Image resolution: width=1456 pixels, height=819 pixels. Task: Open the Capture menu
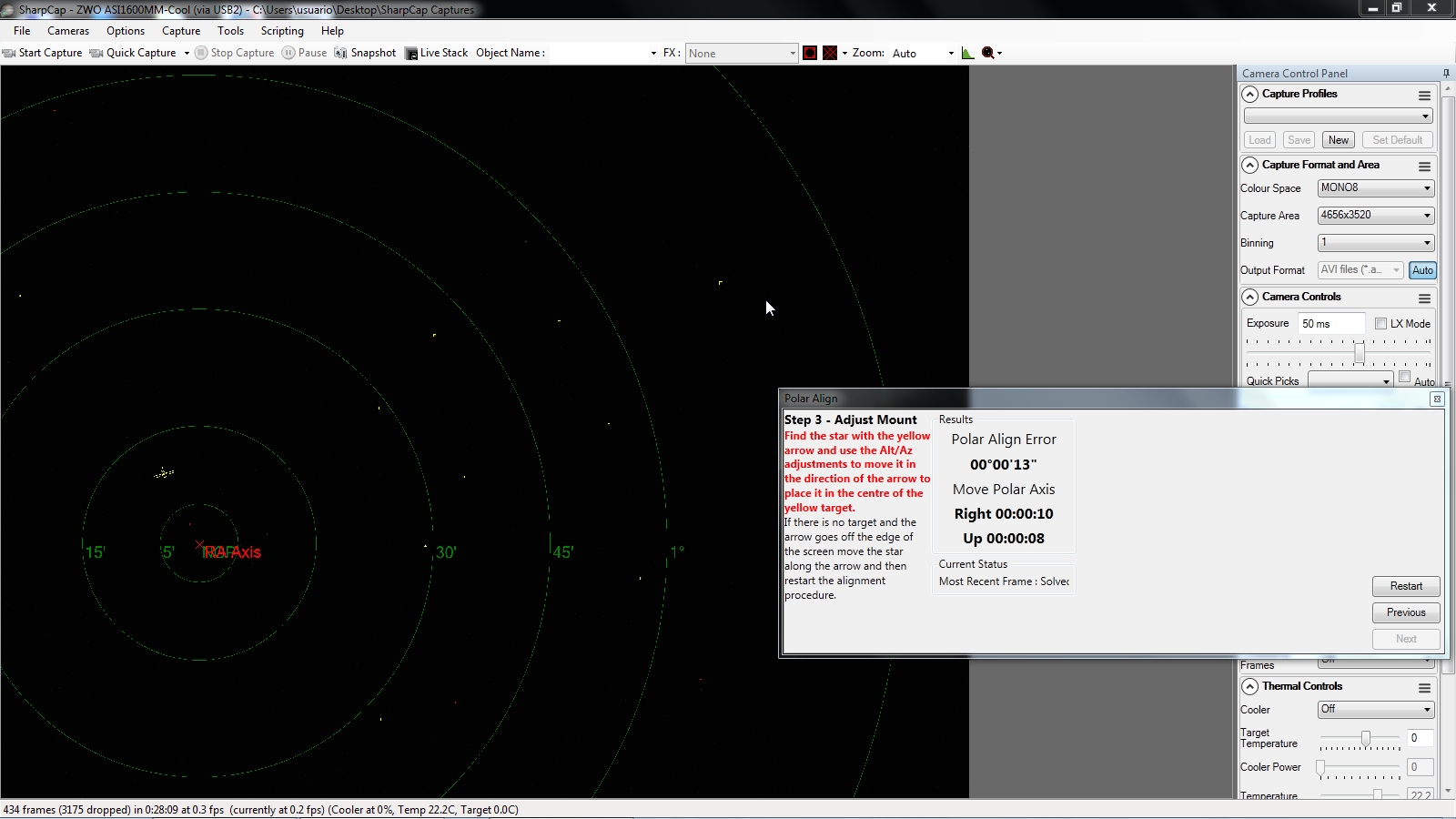(x=181, y=30)
